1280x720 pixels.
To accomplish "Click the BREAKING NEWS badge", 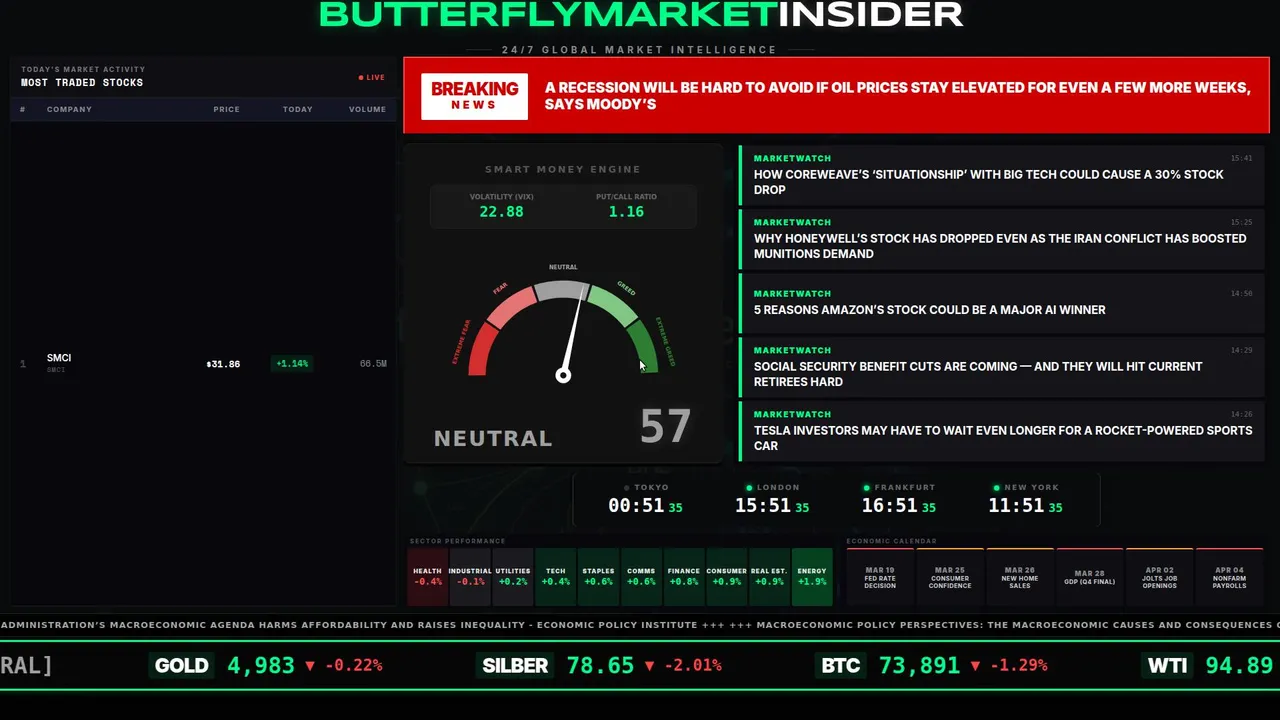I will pos(474,96).
